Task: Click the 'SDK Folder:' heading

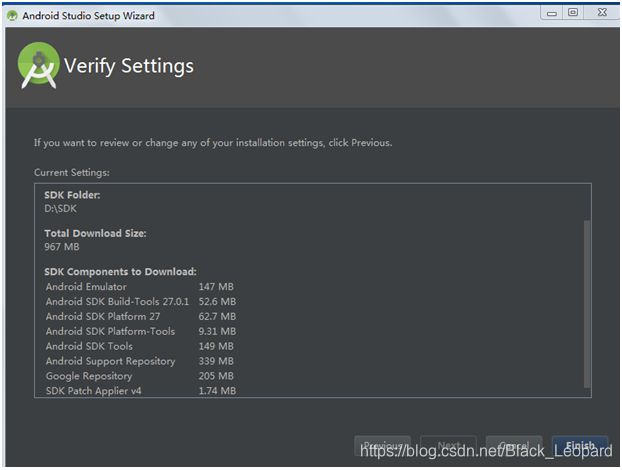Action: [x=72, y=195]
